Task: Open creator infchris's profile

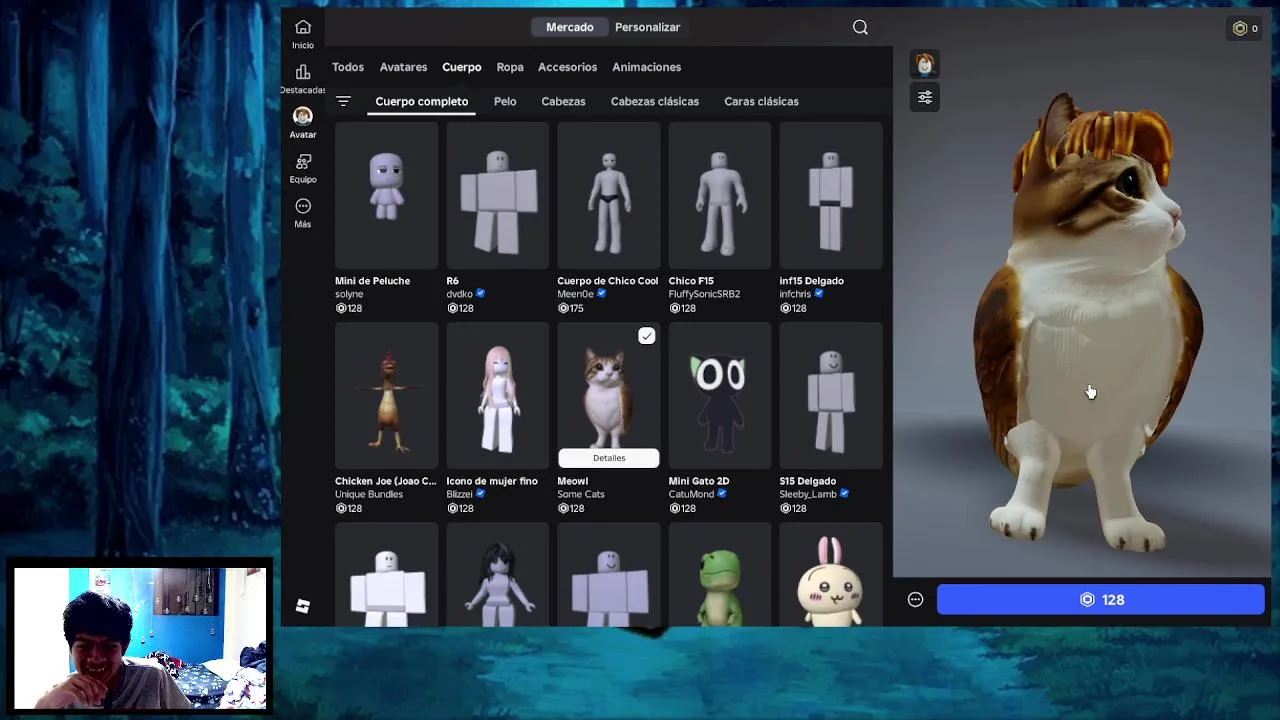Action: coord(795,294)
